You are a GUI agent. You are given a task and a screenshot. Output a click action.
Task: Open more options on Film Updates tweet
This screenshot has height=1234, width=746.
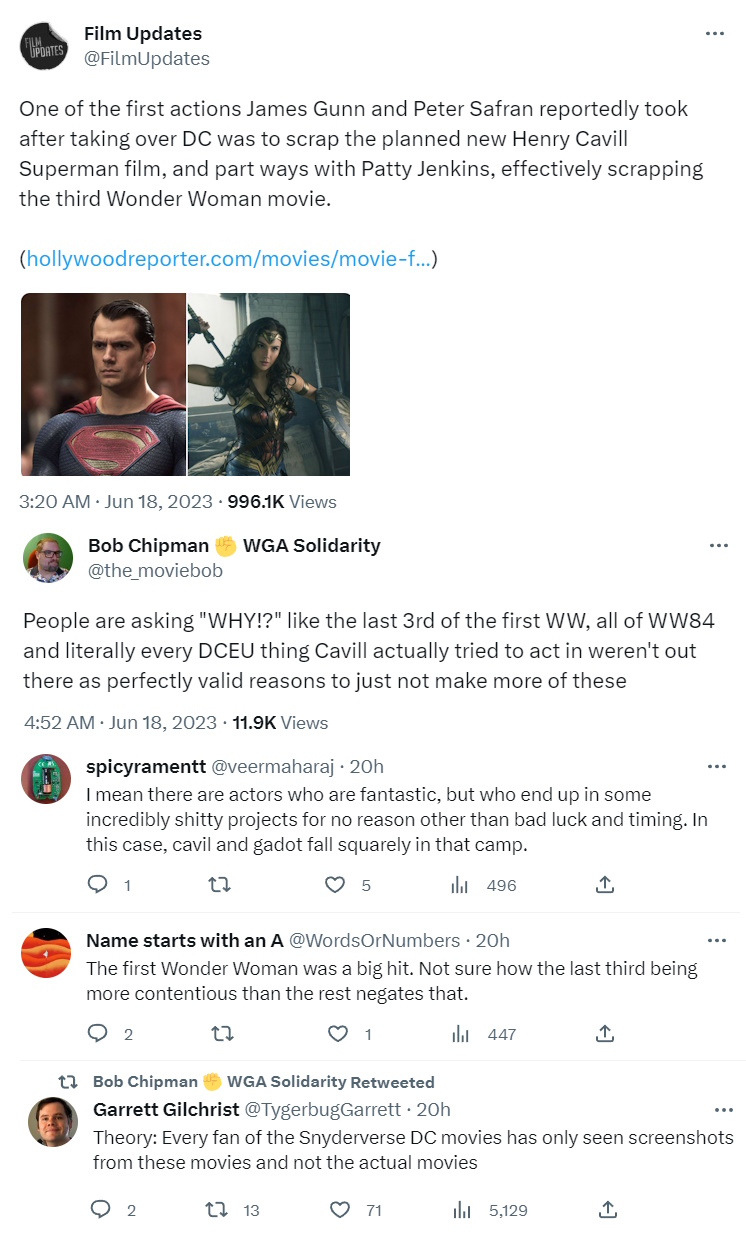[714, 34]
